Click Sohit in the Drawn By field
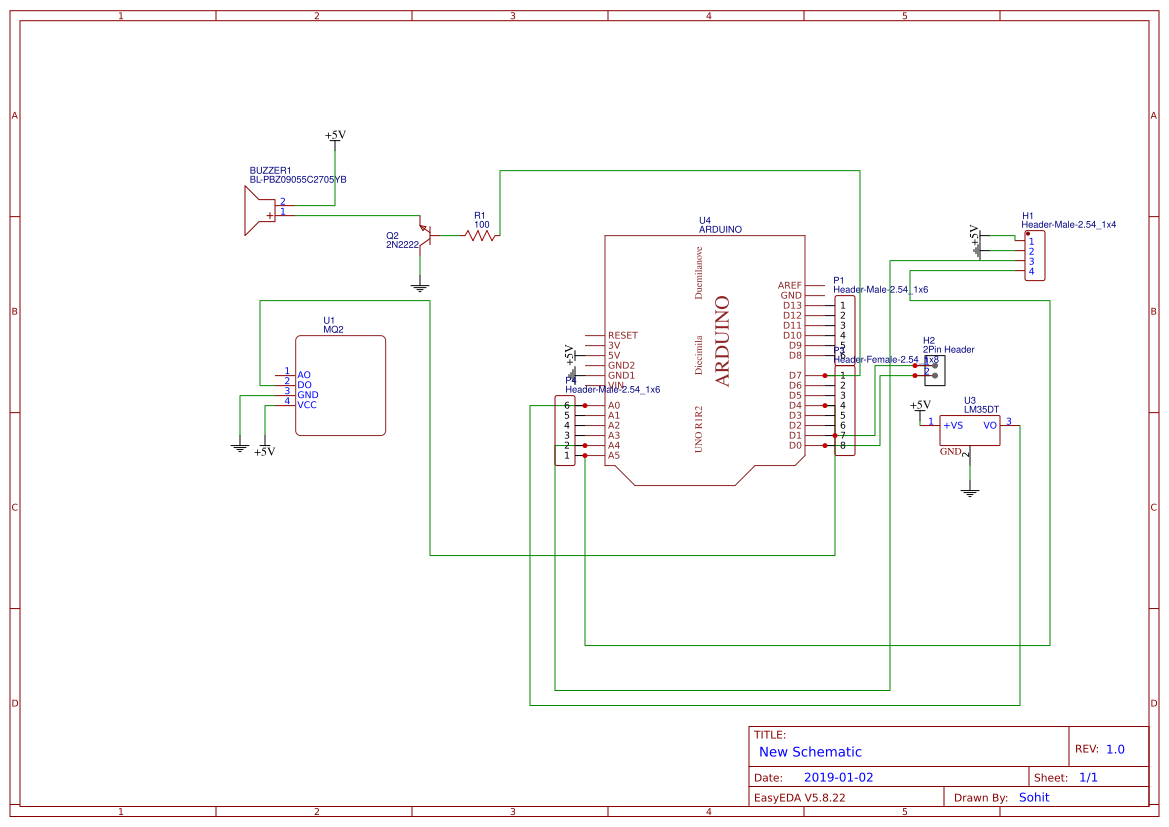 pyautogui.click(x=1034, y=797)
